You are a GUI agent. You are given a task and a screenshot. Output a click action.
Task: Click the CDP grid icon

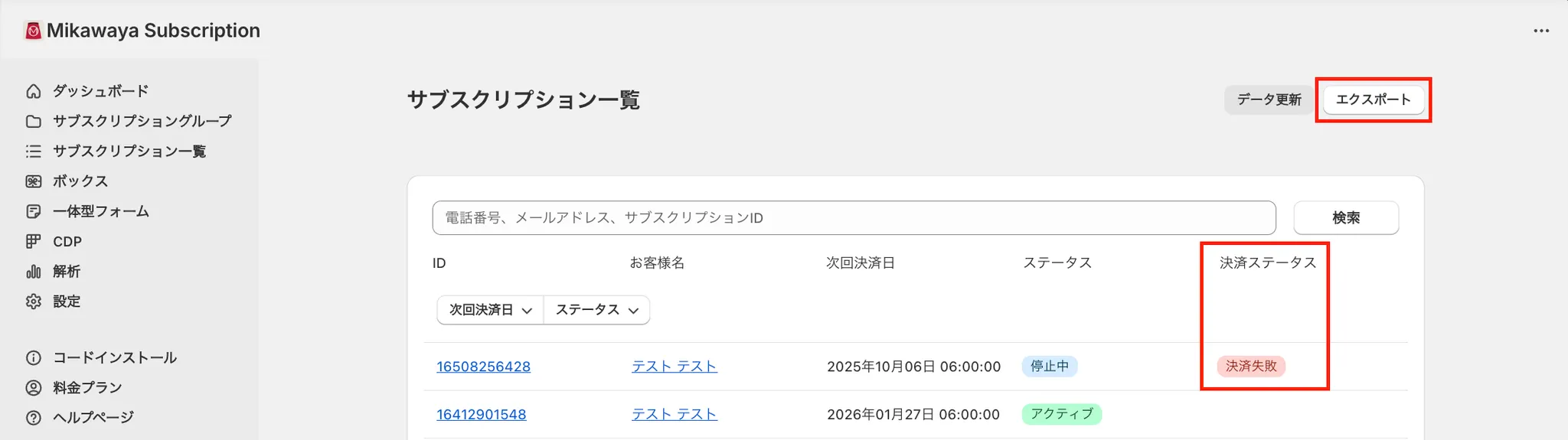point(34,242)
